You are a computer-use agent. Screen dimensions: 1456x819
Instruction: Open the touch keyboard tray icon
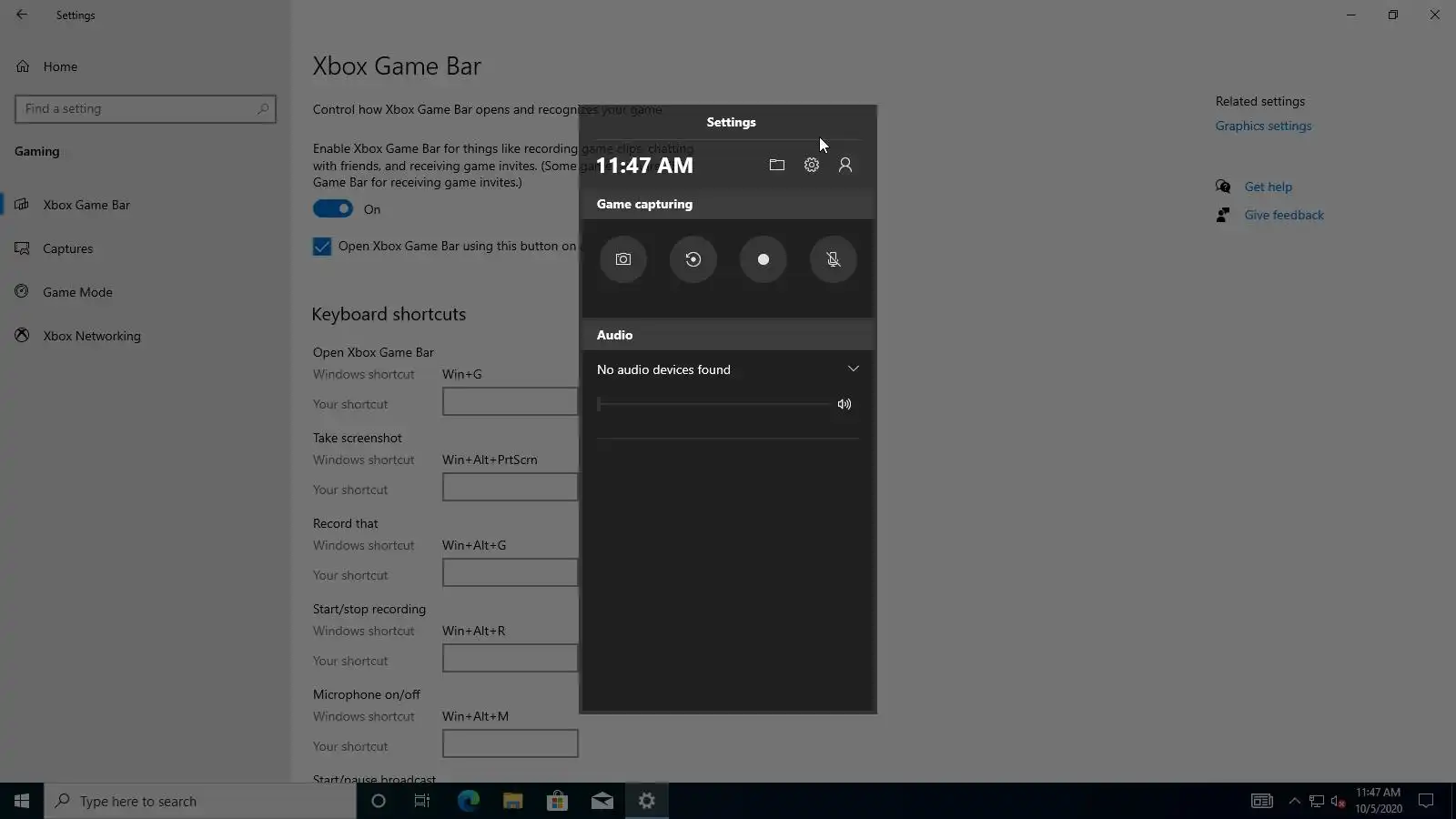point(1262,801)
